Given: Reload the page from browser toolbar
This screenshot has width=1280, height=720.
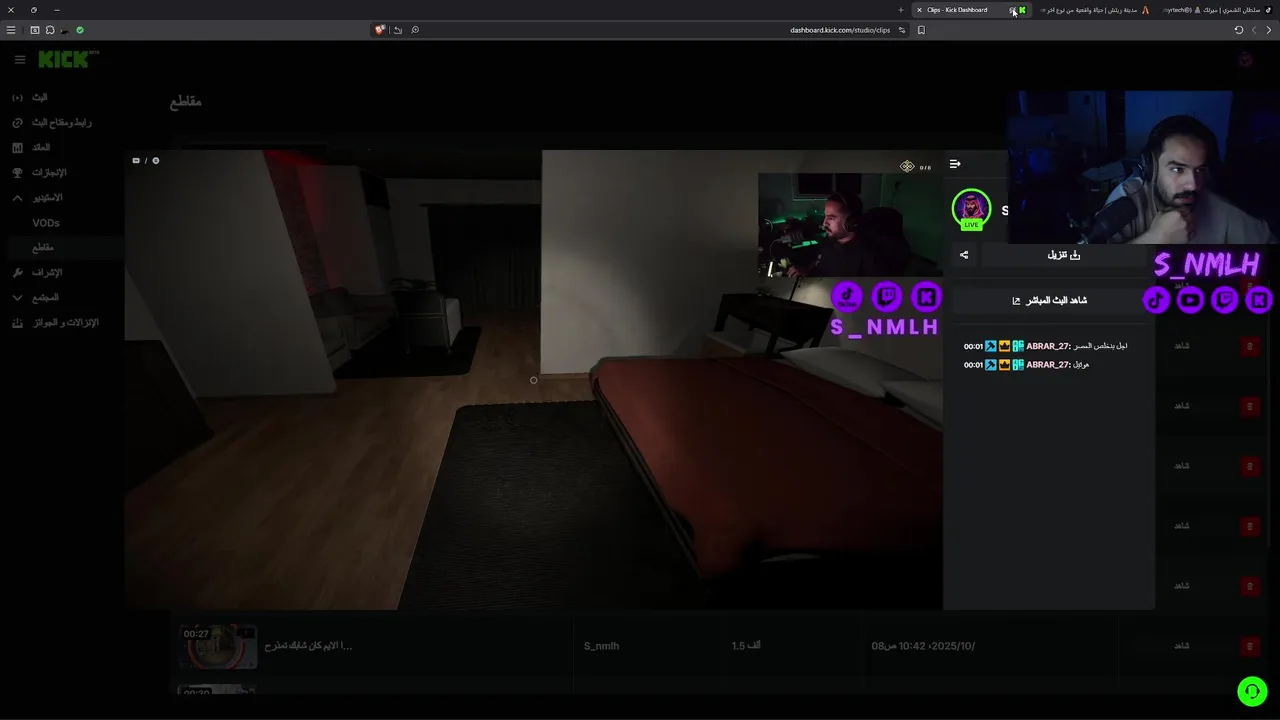Looking at the screenshot, I should (x=1239, y=30).
